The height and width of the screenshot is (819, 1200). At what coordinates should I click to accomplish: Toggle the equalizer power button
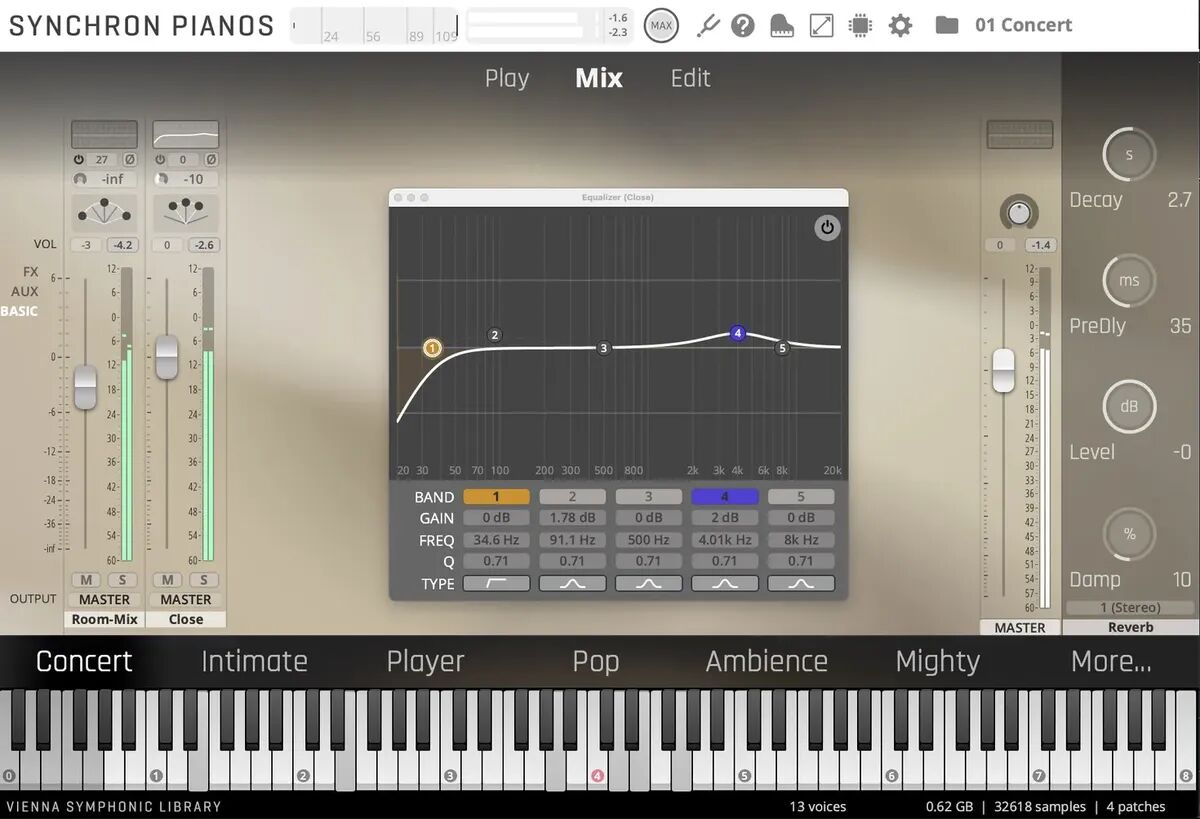coord(826,227)
